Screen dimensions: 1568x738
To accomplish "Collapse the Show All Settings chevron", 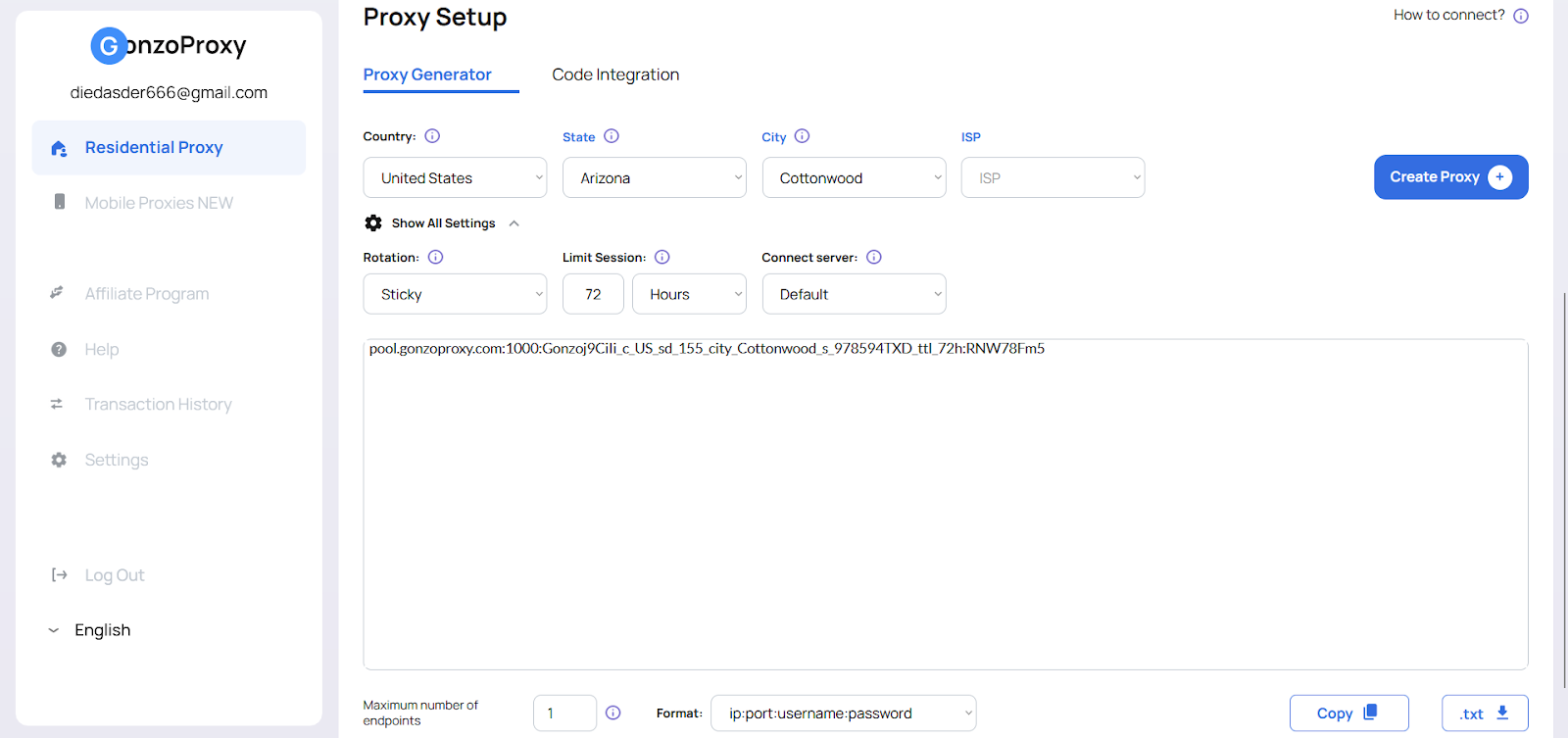I will coord(514,223).
